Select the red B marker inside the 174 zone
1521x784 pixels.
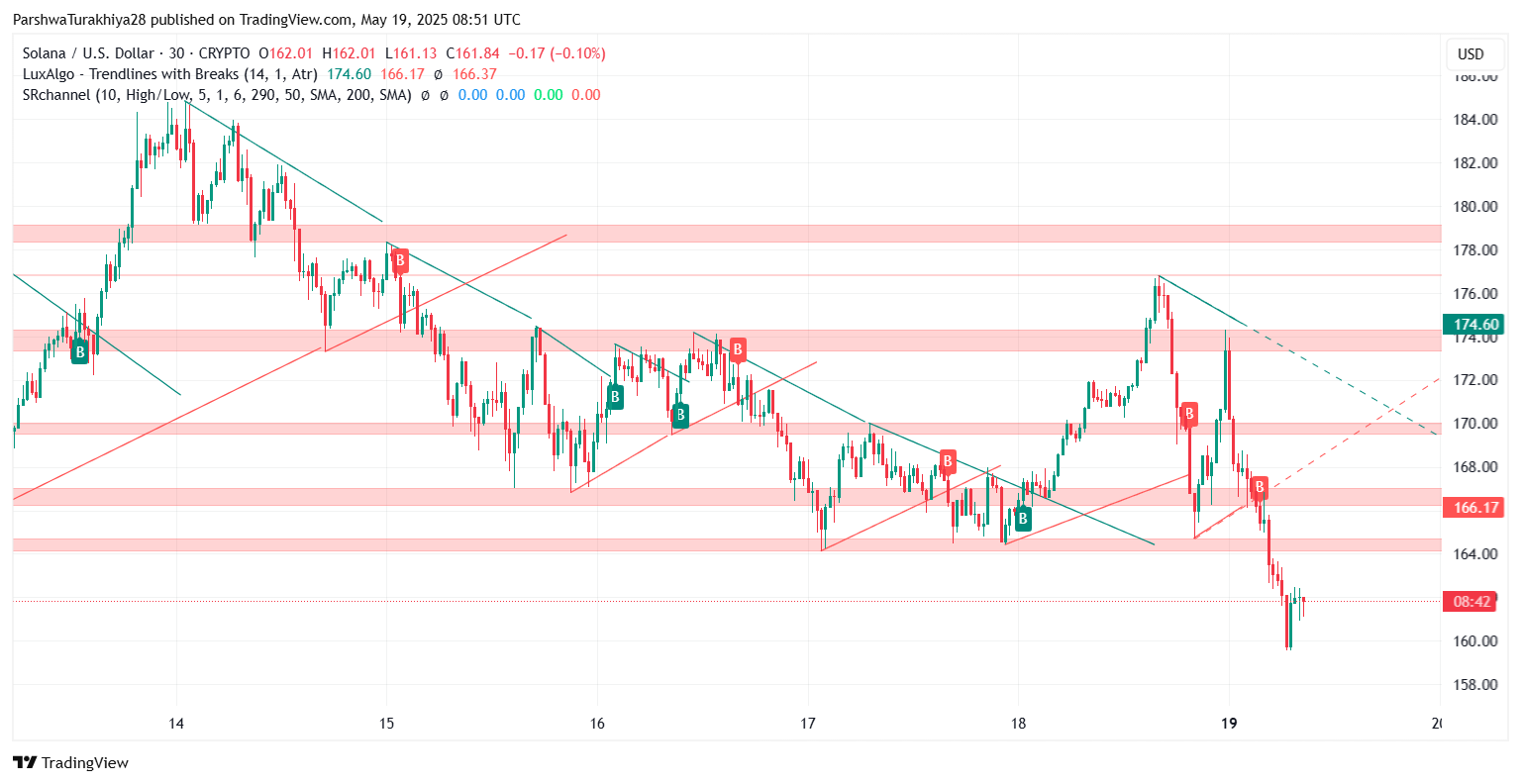point(738,349)
